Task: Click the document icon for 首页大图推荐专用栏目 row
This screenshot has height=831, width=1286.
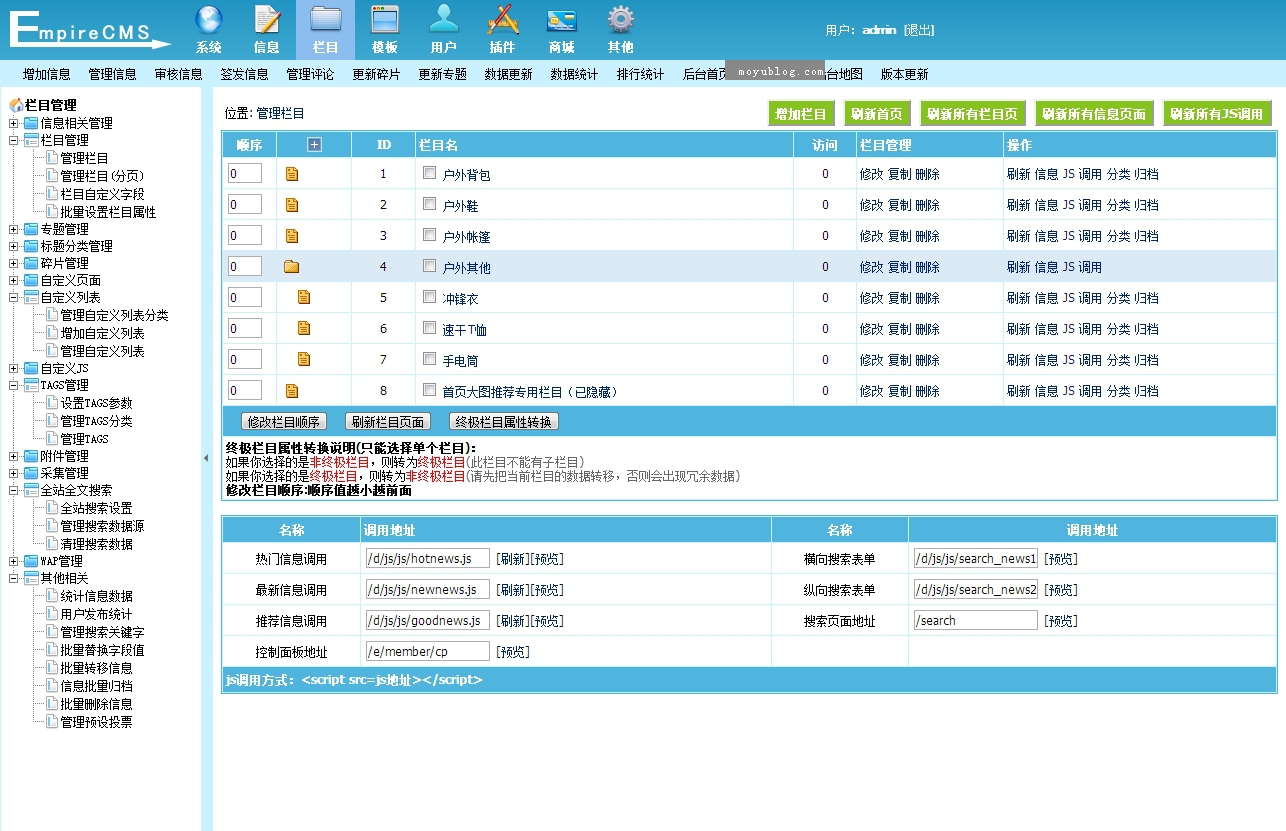Action: (292, 390)
